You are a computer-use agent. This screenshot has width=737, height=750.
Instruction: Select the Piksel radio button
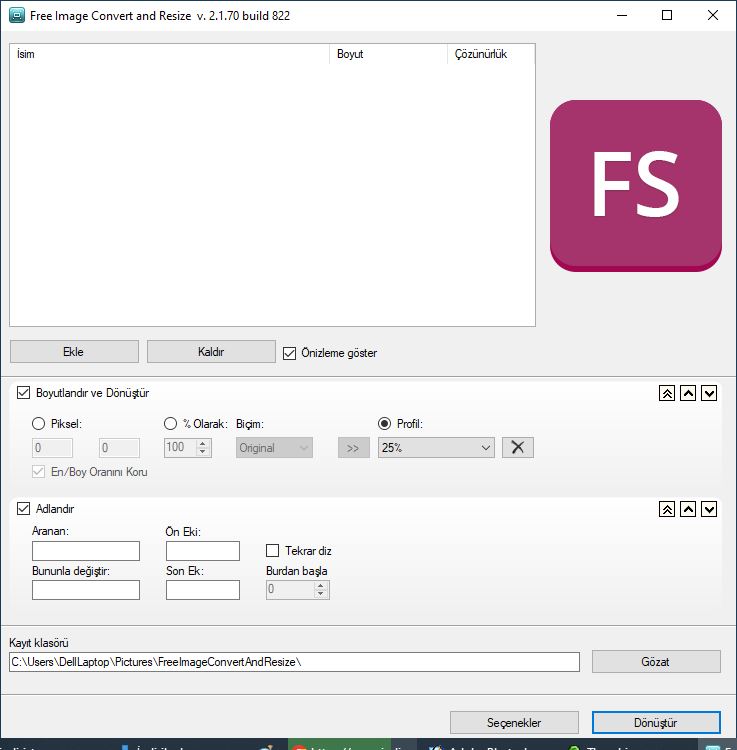click(38, 424)
